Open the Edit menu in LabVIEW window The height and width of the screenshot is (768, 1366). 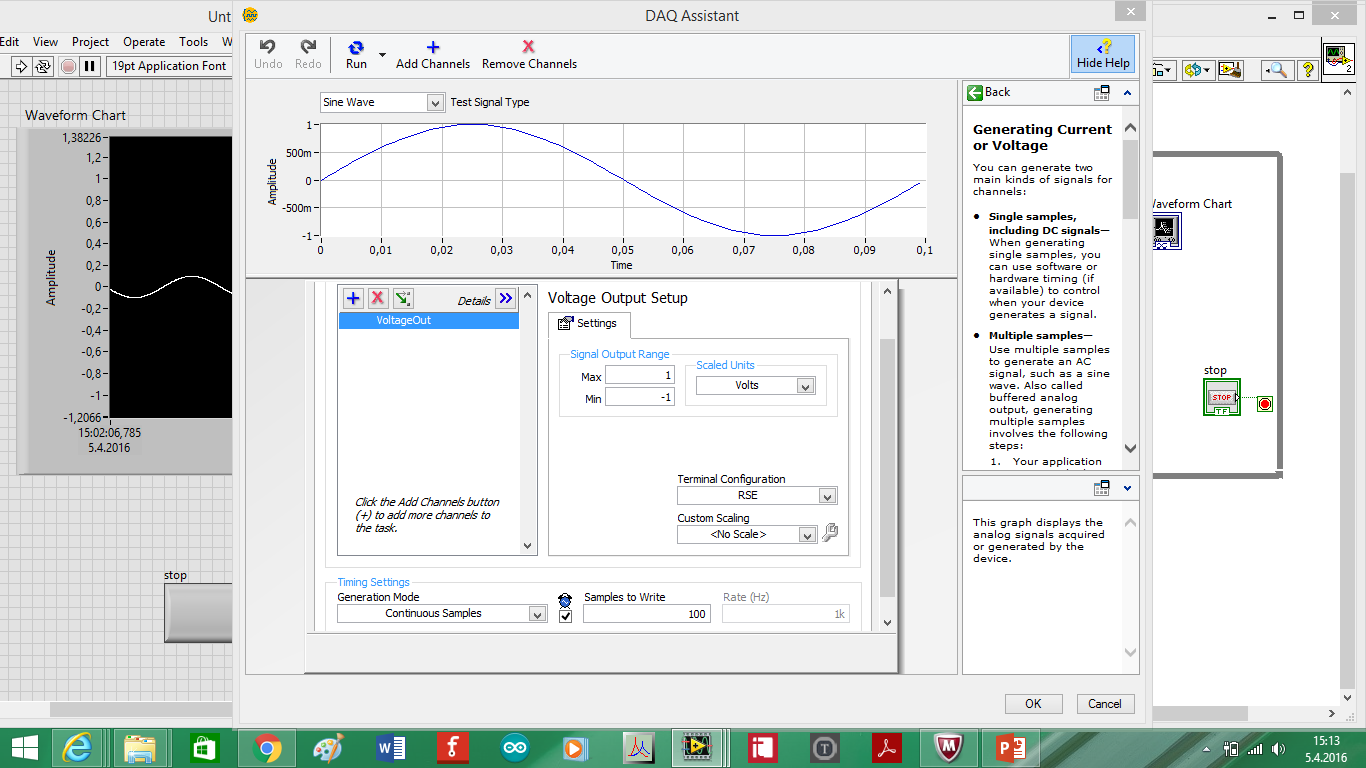[x=10, y=42]
